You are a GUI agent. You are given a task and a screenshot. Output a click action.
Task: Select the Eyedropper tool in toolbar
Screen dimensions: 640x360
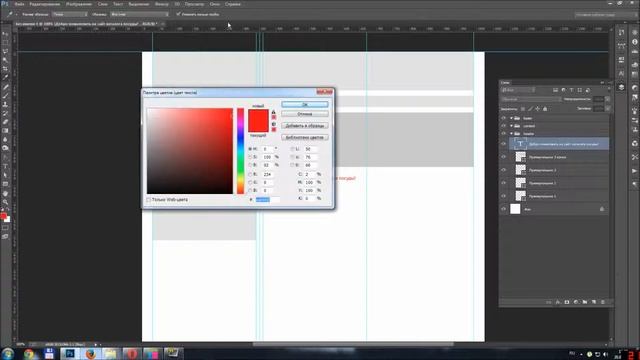pos(5,77)
